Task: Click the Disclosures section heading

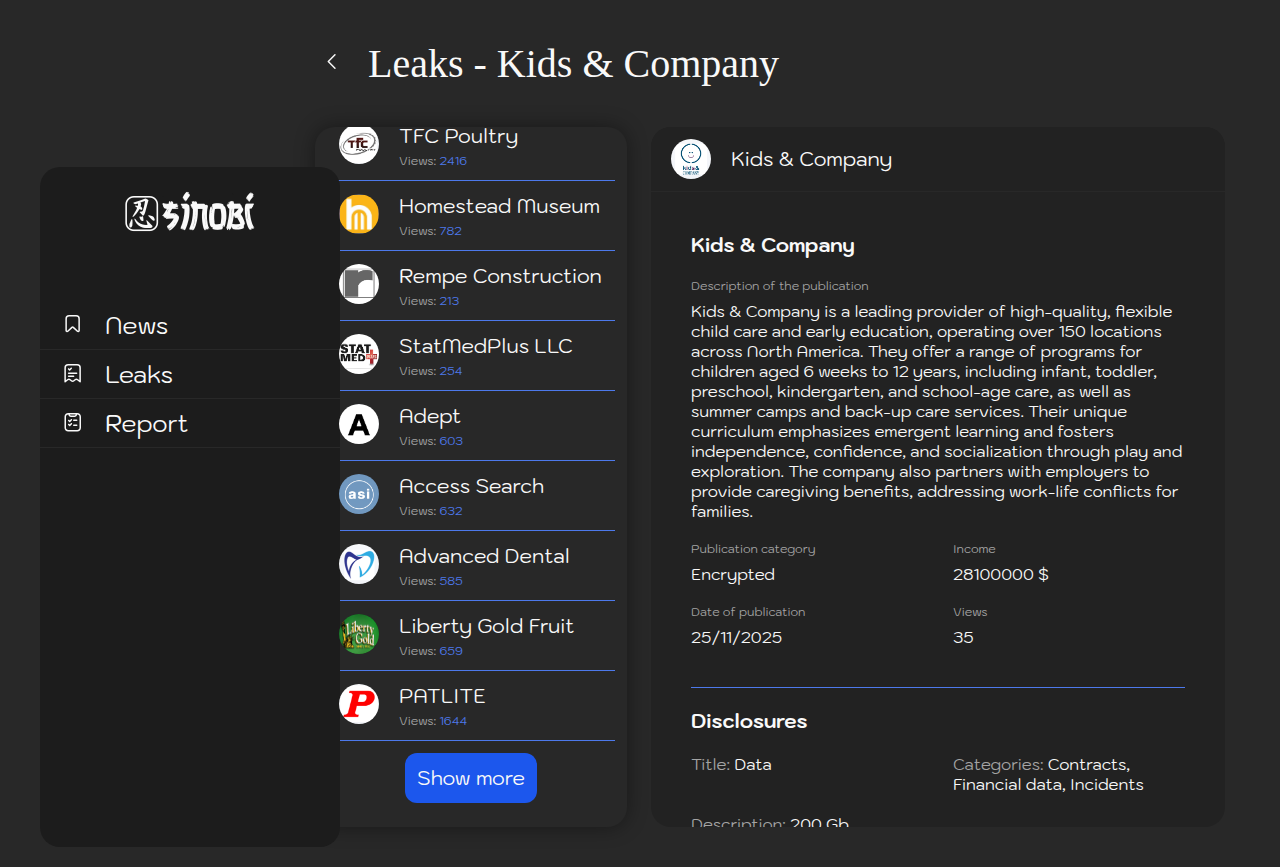Action: click(x=749, y=721)
